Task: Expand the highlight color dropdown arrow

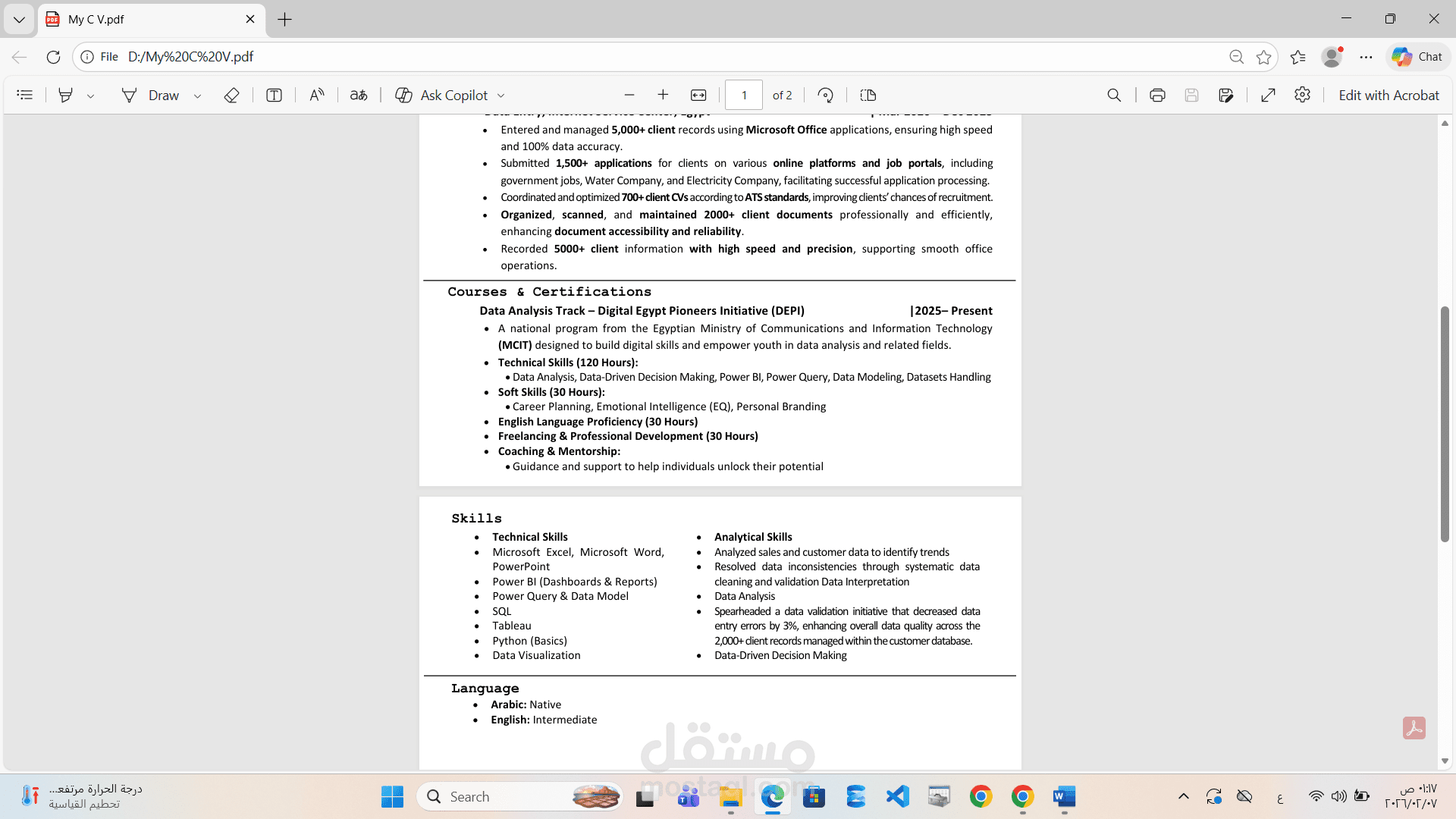Action: click(x=90, y=96)
